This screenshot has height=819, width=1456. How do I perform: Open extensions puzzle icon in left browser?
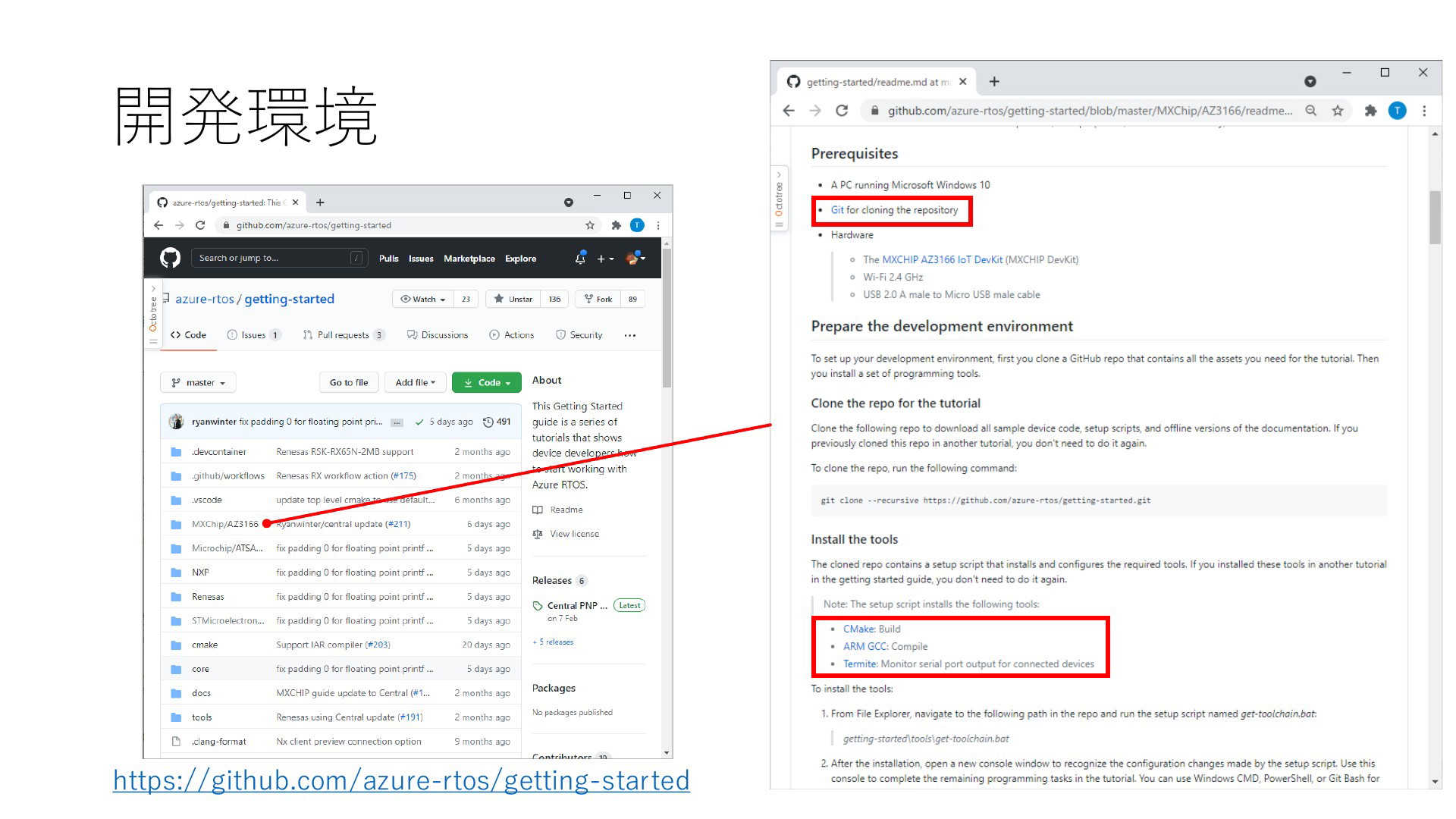click(x=616, y=225)
